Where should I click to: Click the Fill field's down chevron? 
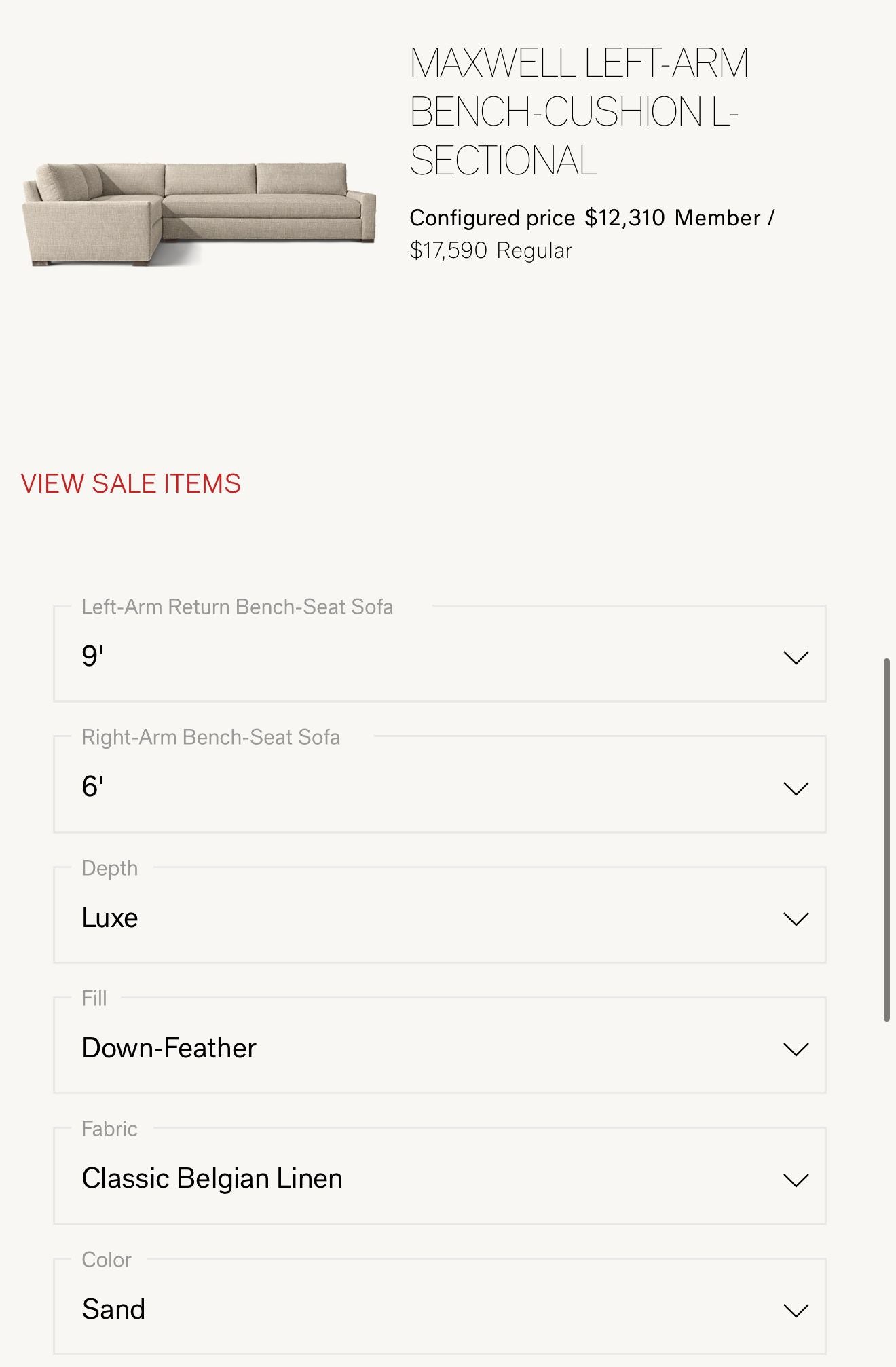click(x=796, y=1049)
